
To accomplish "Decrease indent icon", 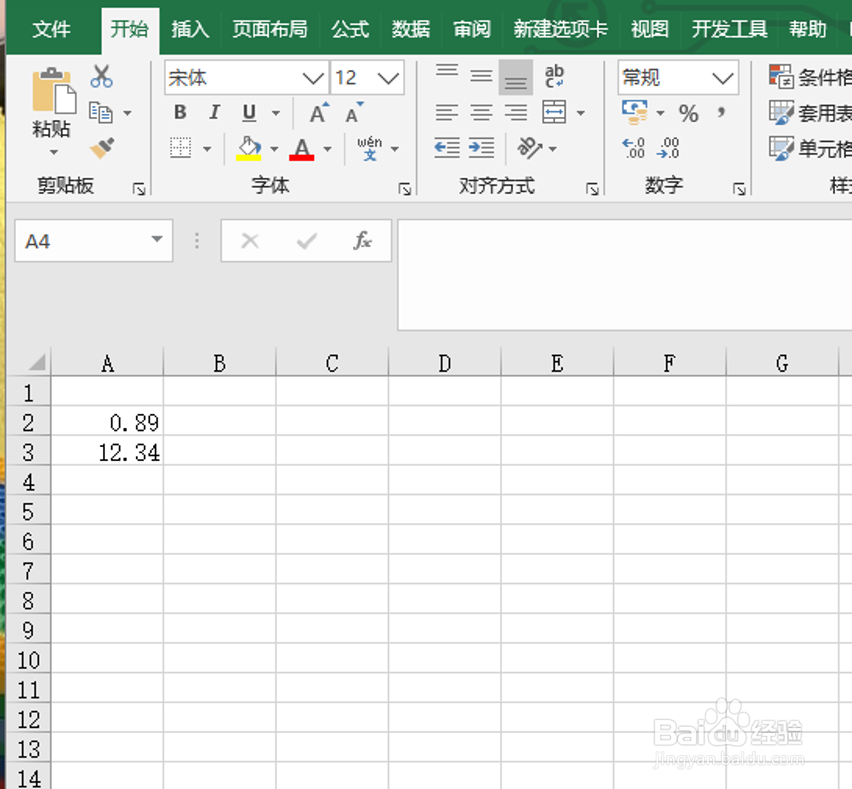I will point(447,148).
